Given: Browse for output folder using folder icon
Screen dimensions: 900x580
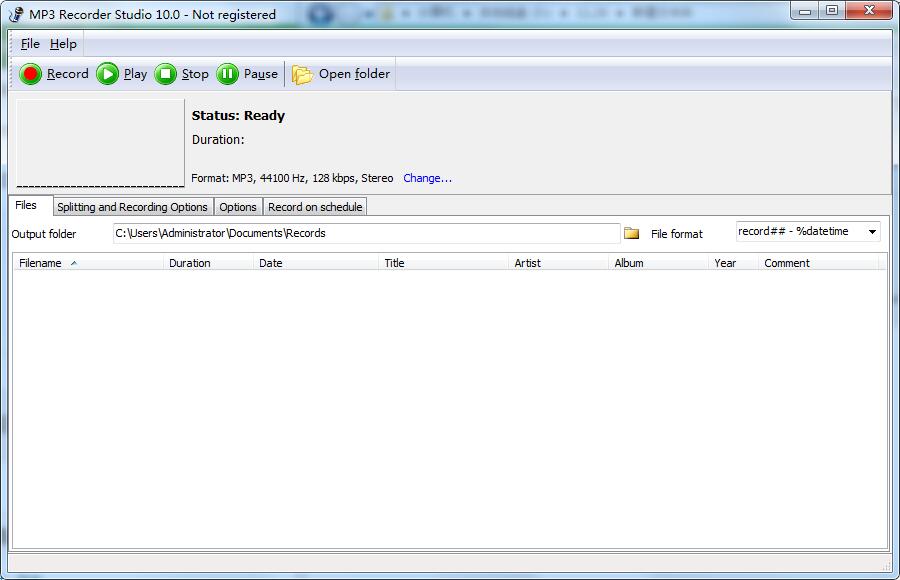Looking at the screenshot, I should (632, 233).
